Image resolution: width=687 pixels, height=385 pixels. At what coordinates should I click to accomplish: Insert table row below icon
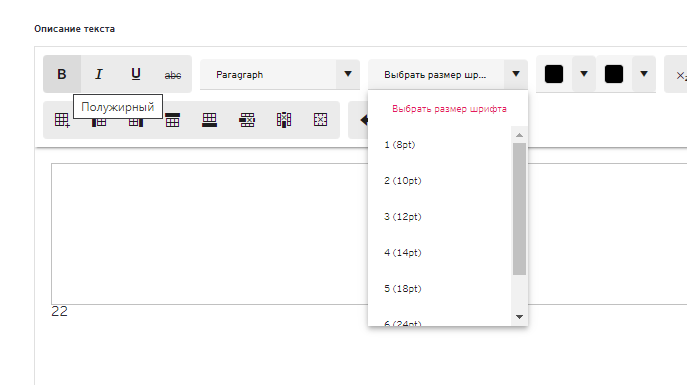209,120
